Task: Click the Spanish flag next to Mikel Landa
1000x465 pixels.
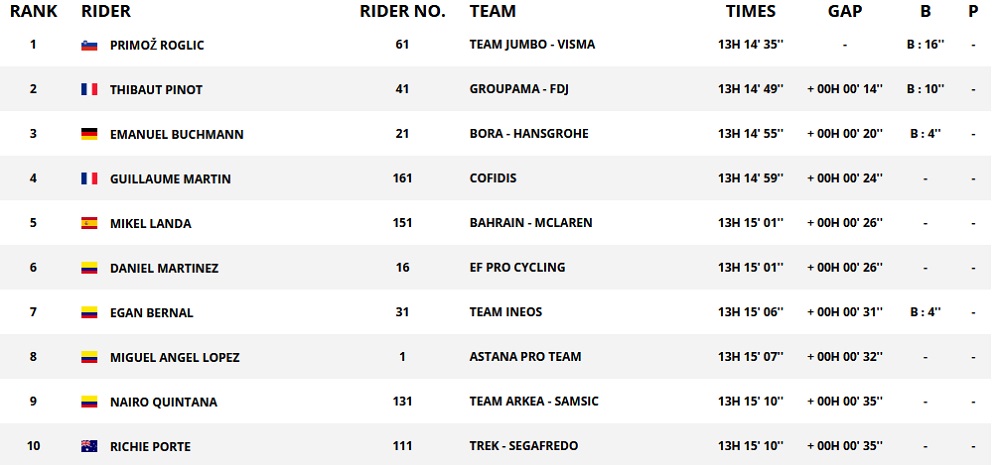Action: (89, 223)
